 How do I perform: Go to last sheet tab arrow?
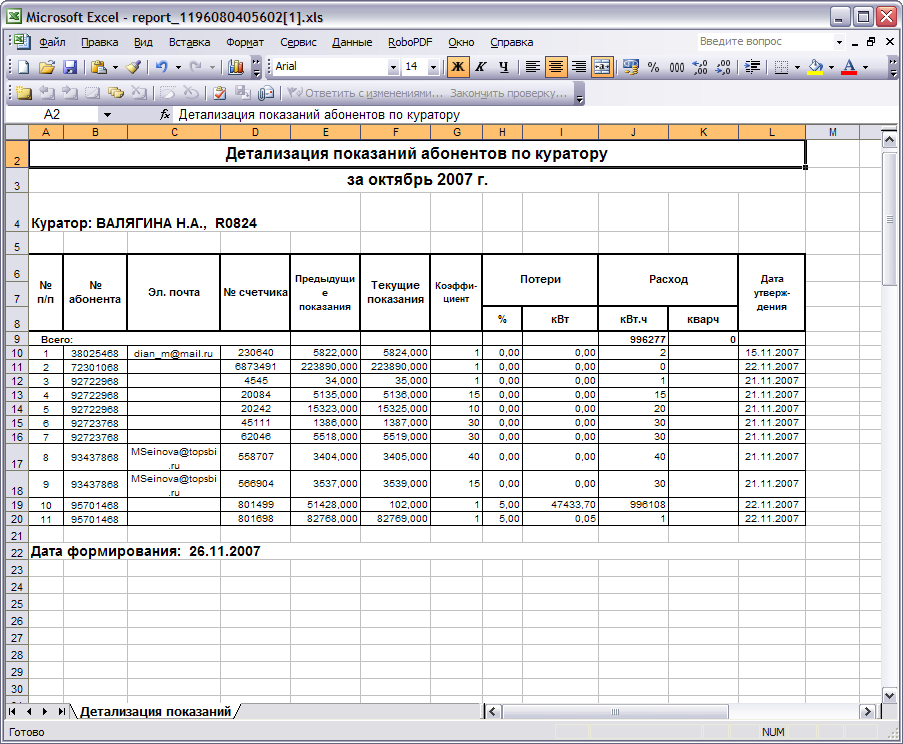pos(61,712)
